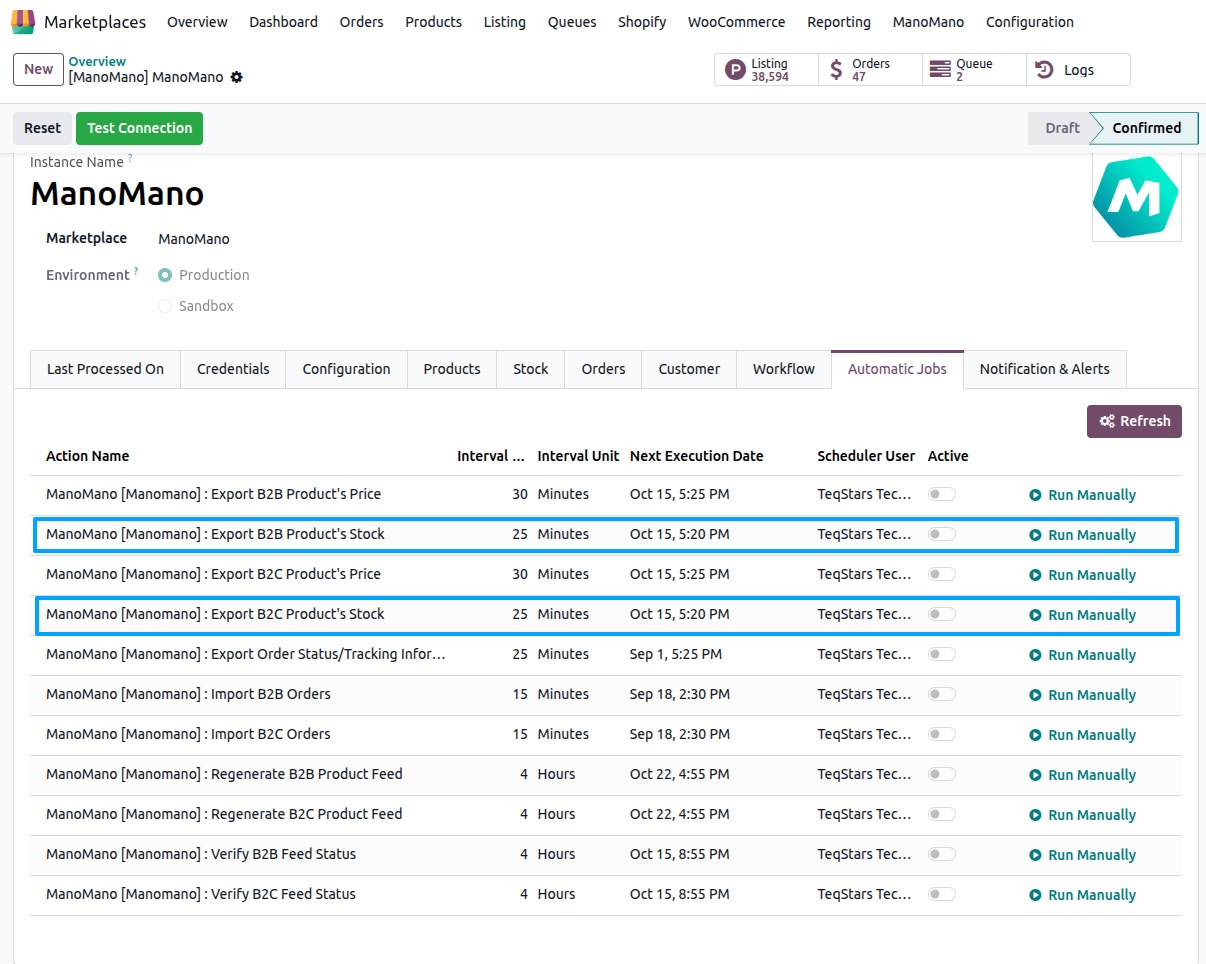Run Import B2B Orders manually
The image size is (1206, 964).
[x=1083, y=695]
